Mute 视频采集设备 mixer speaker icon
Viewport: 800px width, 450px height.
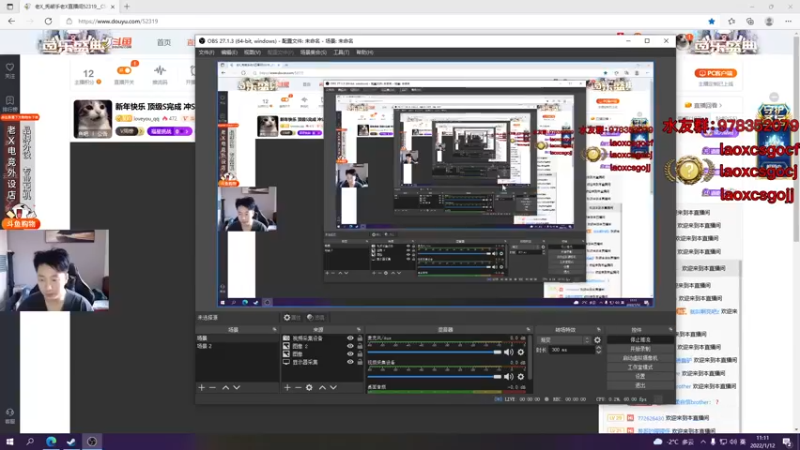(509, 377)
